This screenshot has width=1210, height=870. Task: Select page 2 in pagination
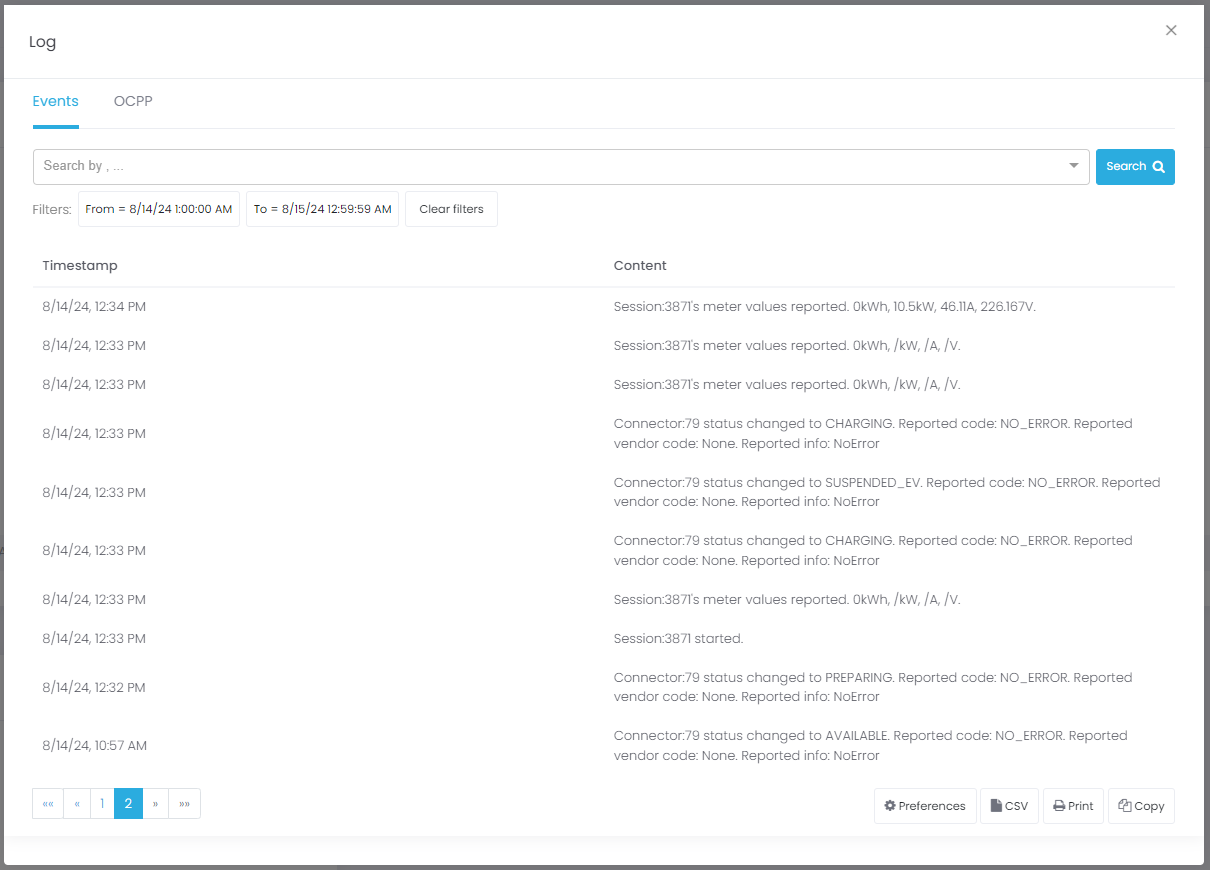(128, 804)
